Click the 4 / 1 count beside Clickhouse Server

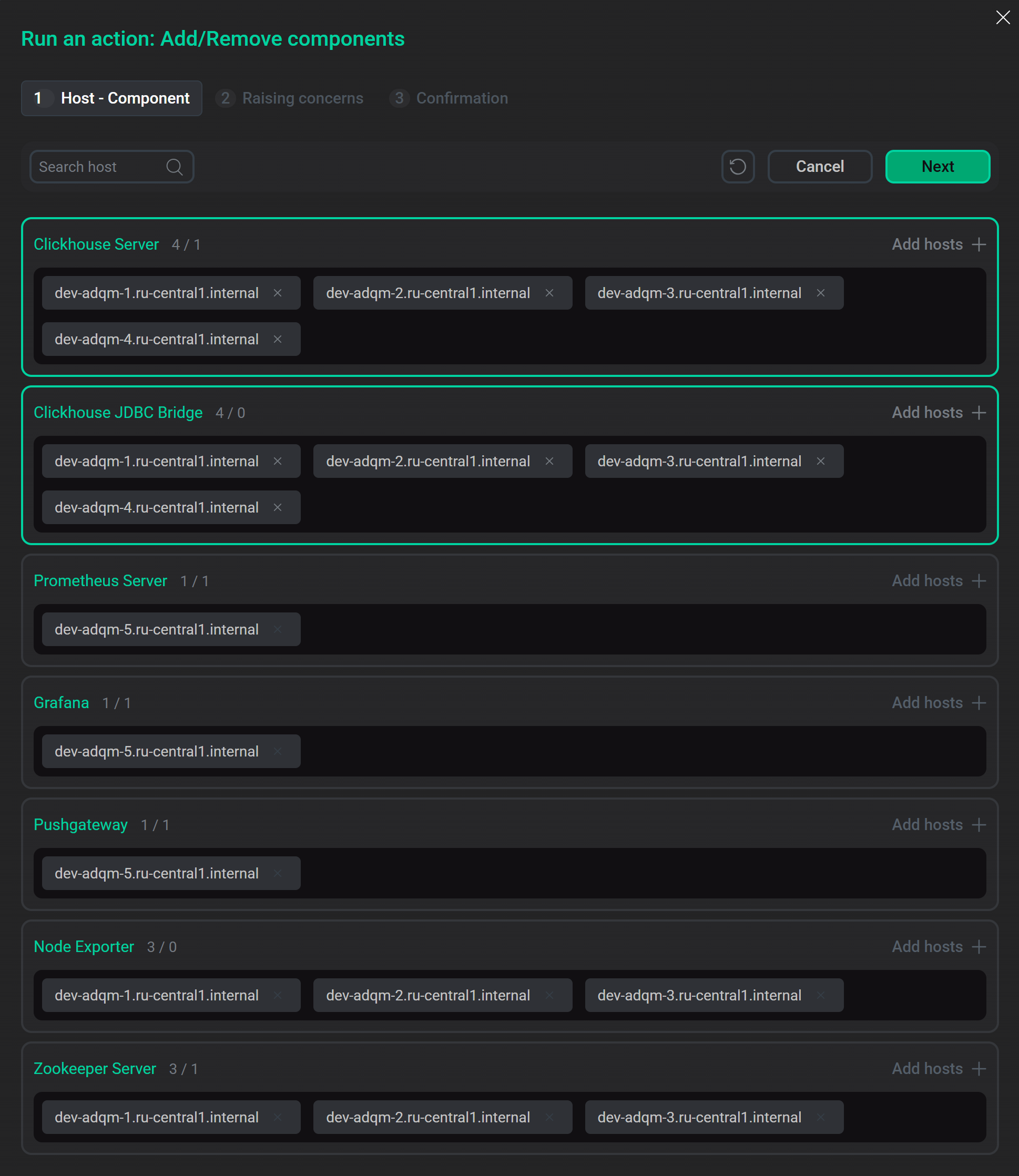pos(186,245)
